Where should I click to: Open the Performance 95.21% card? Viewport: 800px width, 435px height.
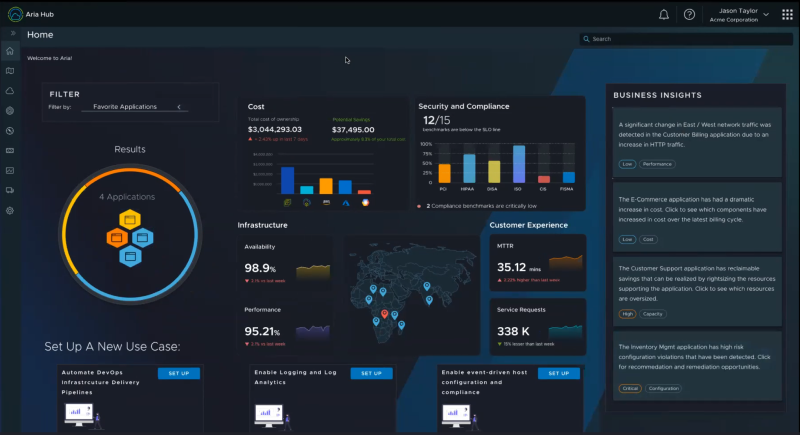(286, 327)
